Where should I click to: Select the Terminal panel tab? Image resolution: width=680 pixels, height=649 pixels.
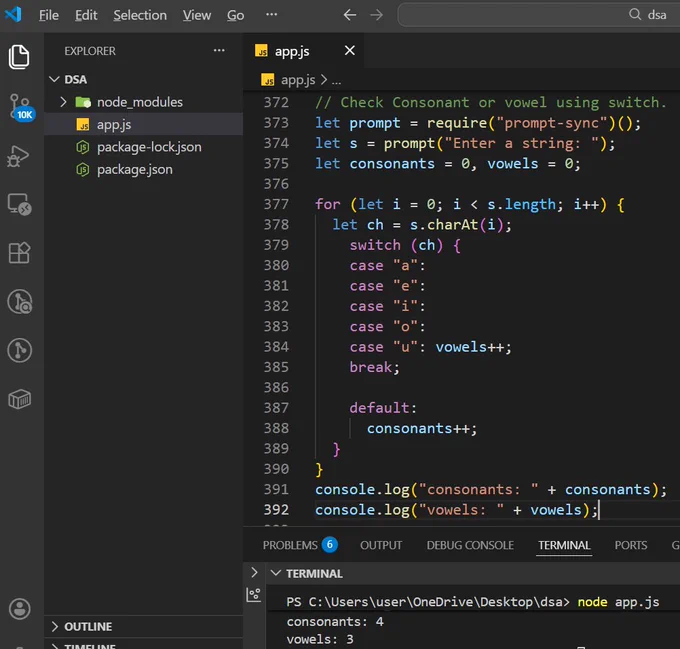click(x=564, y=545)
